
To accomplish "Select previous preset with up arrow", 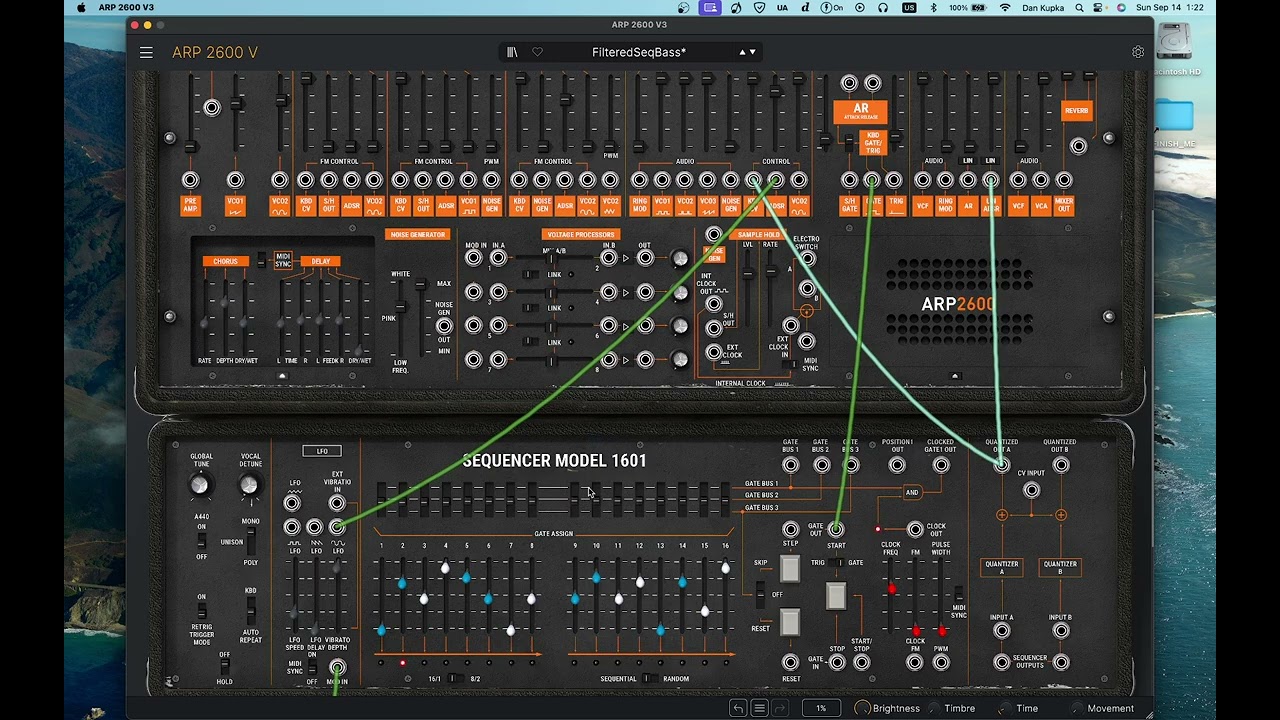I will pyautogui.click(x=742, y=52).
